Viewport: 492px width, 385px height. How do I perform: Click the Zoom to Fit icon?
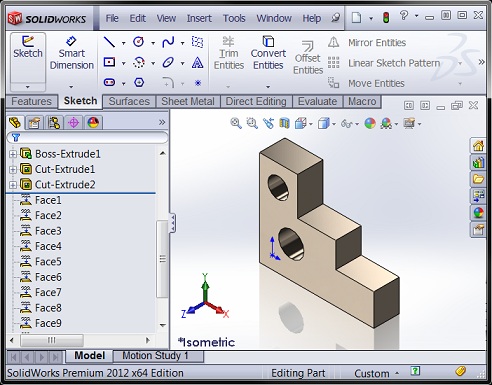click(236, 124)
